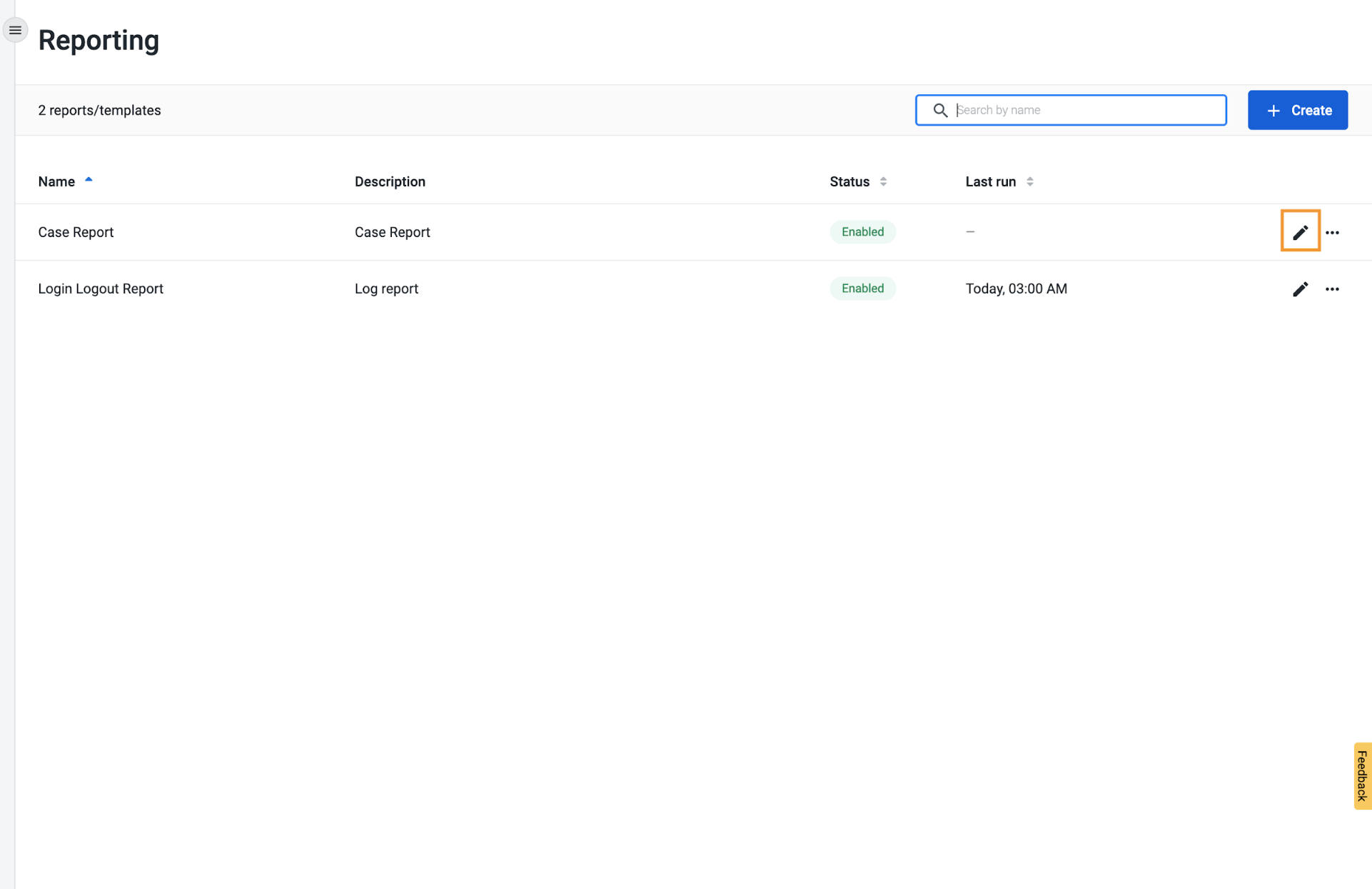The image size is (1372, 889).
Task: Sort the table by Last run column
Action: click(x=1030, y=181)
